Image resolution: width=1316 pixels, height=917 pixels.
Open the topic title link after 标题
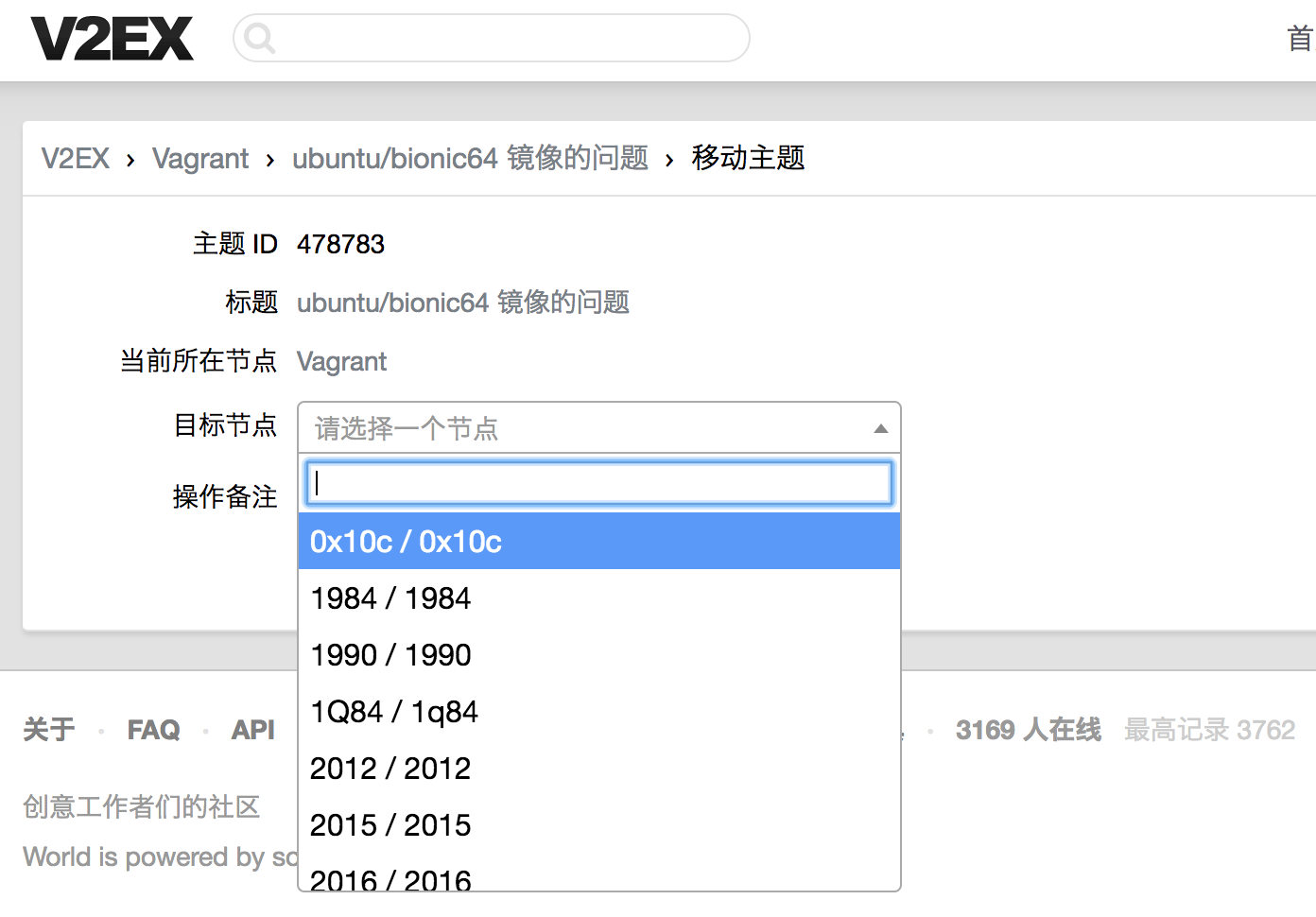point(462,303)
